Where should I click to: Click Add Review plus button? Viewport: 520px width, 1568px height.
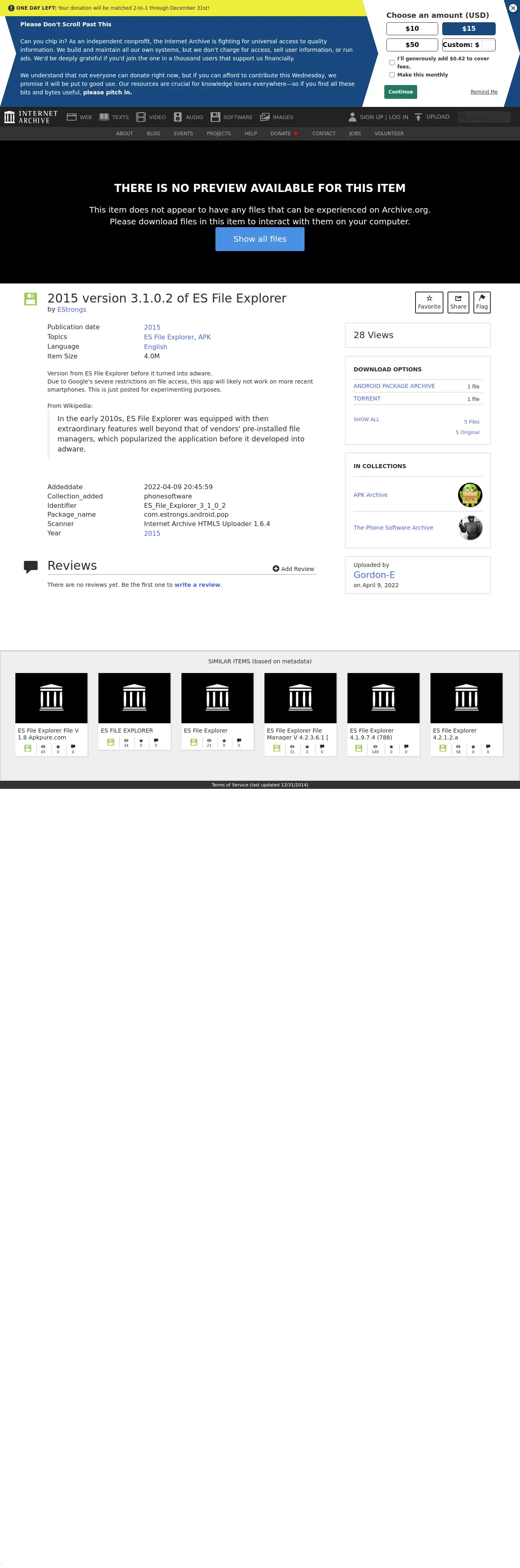[294, 569]
